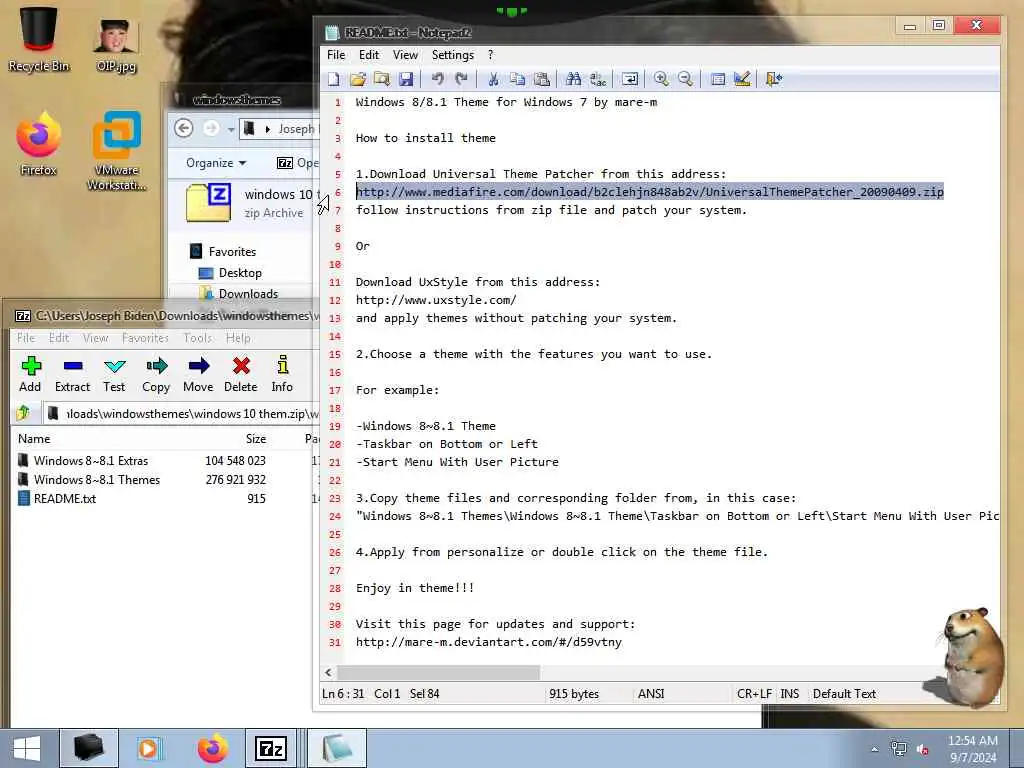Screen dimensions: 1024x768
Task: Click the Extract button in 7-Zip
Action: (72, 374)
